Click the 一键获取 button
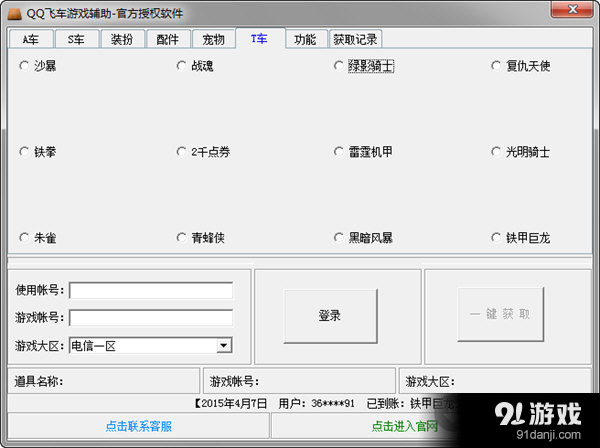The height and width of the screenshot is (448, 600). [501, 314]
